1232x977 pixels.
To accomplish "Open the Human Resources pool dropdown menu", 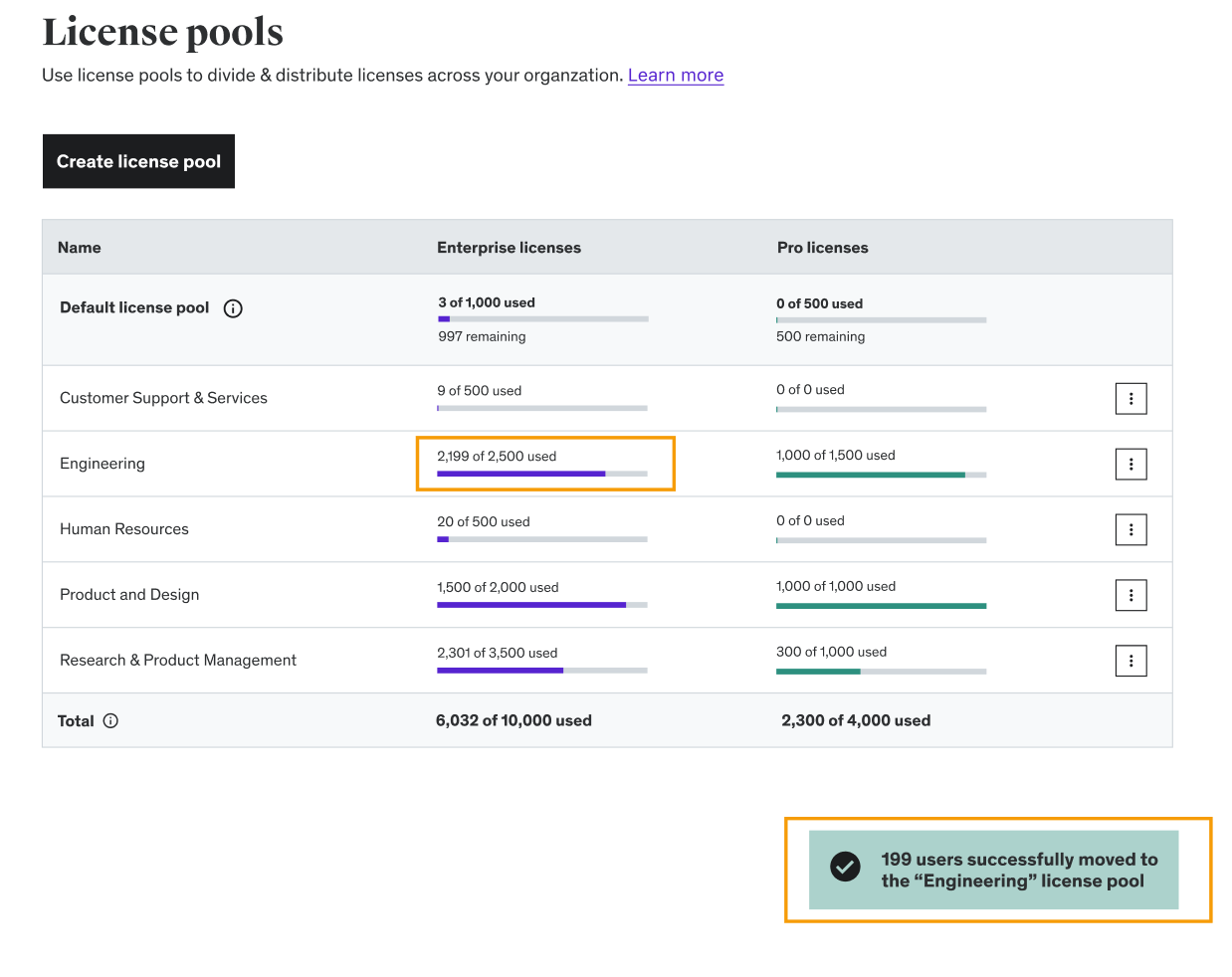I will pos(1130,529).
